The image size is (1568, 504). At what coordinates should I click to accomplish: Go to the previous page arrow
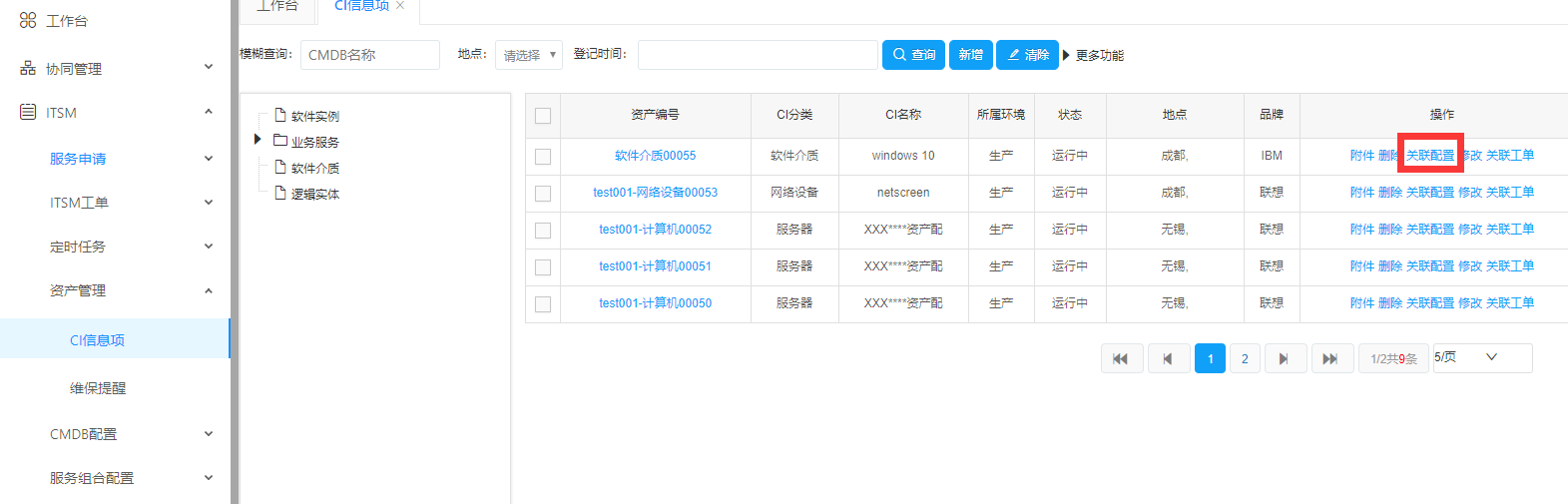(1168, 358)
